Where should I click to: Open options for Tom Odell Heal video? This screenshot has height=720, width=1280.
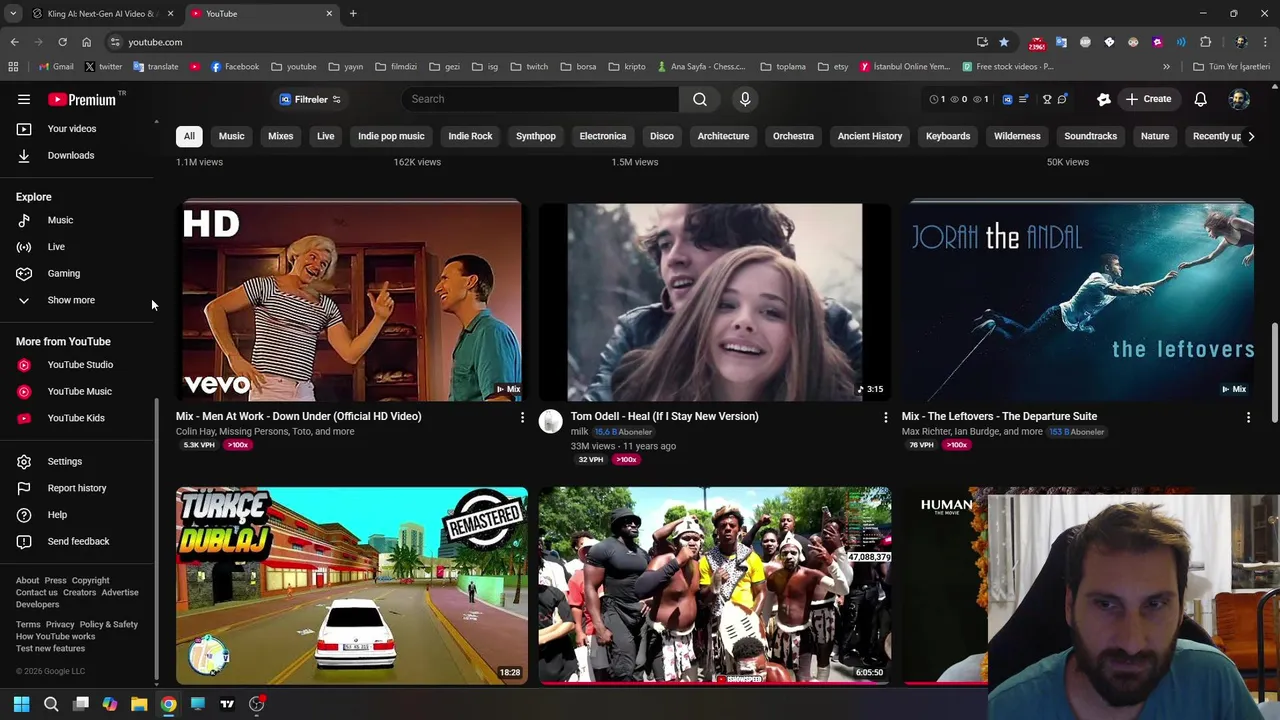tap(885, 417)
